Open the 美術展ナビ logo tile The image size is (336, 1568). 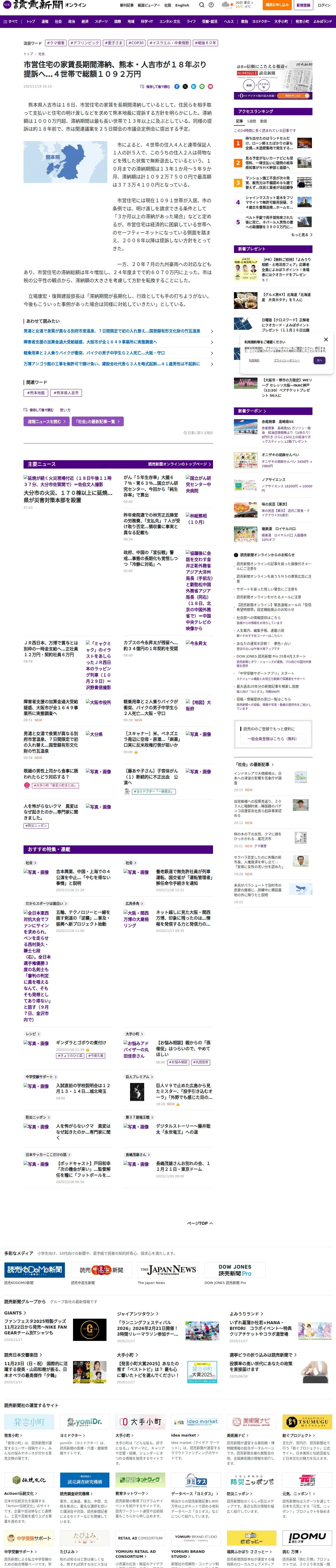(251, 1422)
